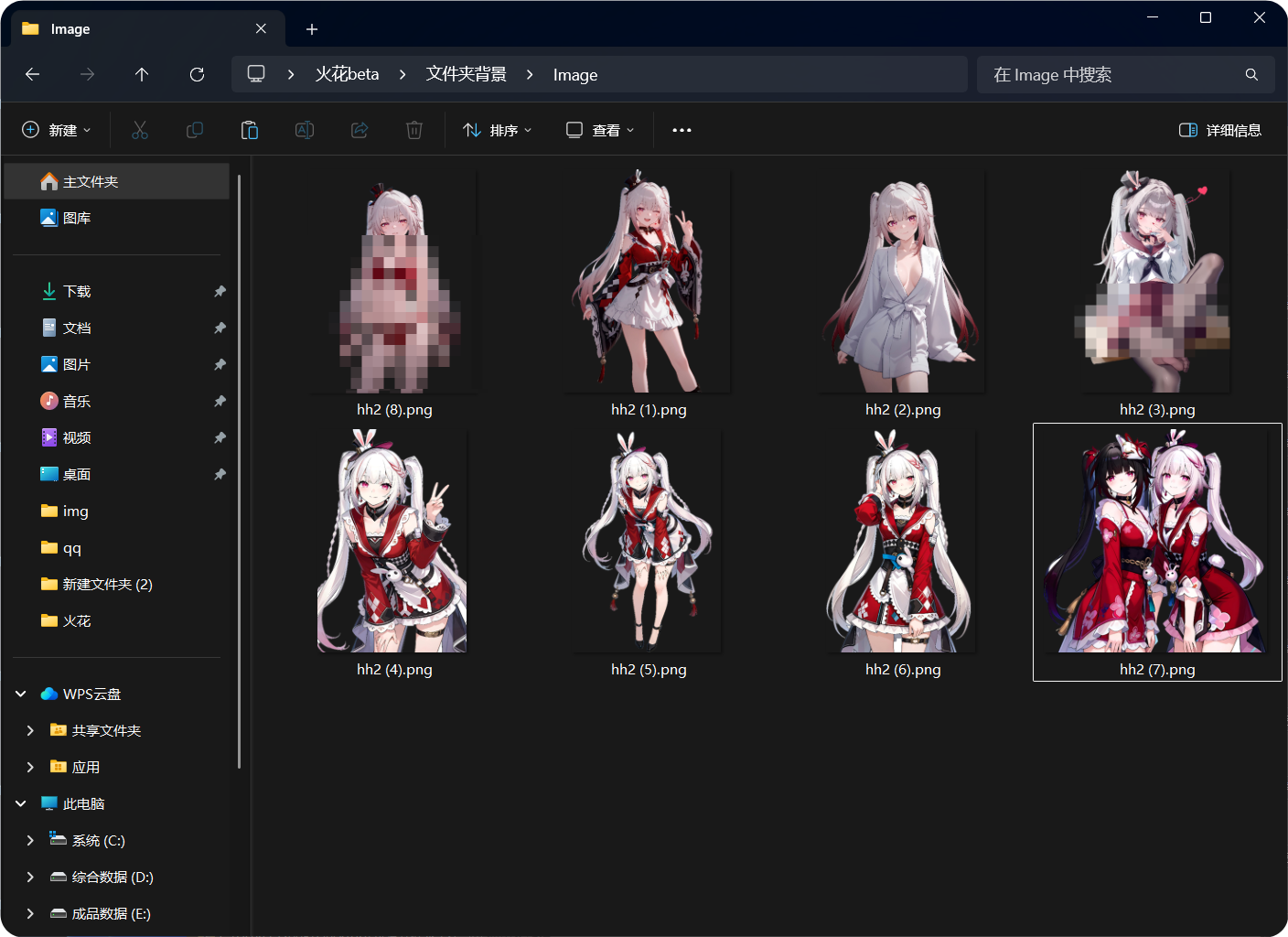Click the Cut scissors icon in toolbar
This screenshot has width=1288, height=937.
pos(140,130)
